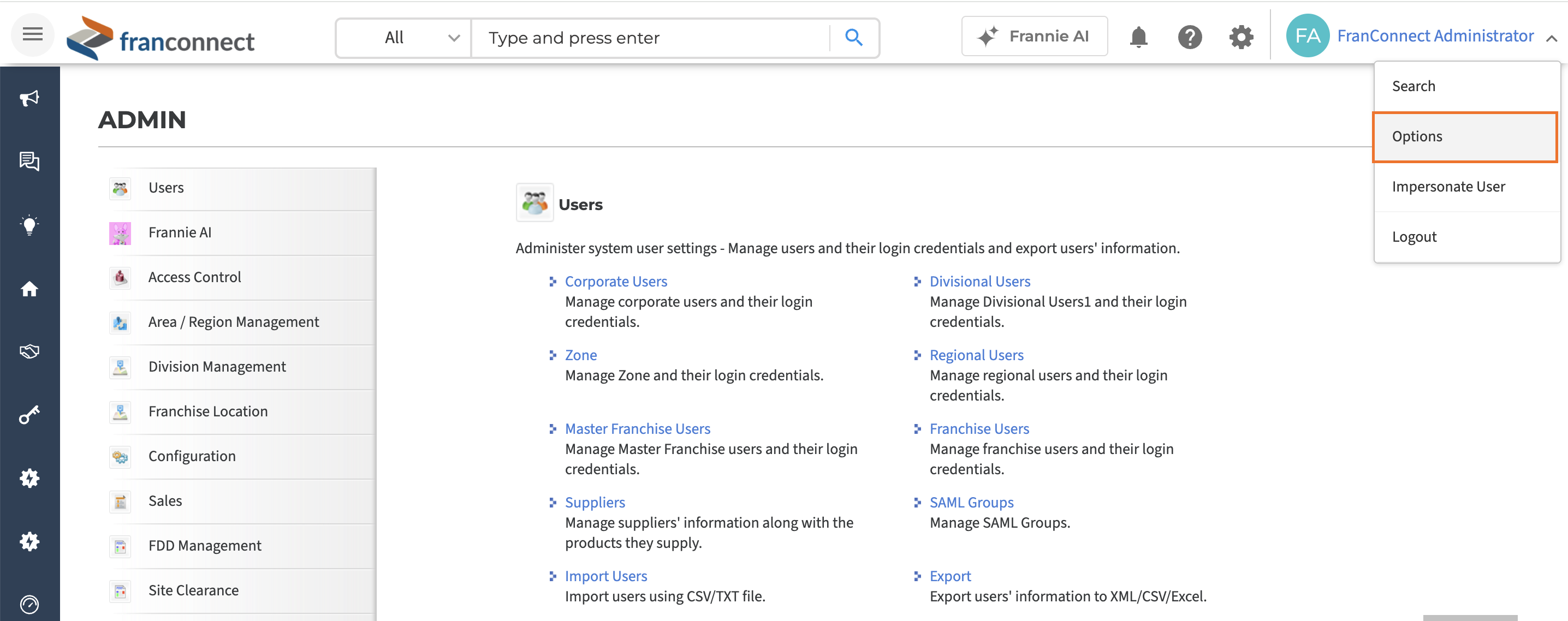1568x621 pixels.
Task: Click the Site Clearance row icon
Action: (120, 590)
